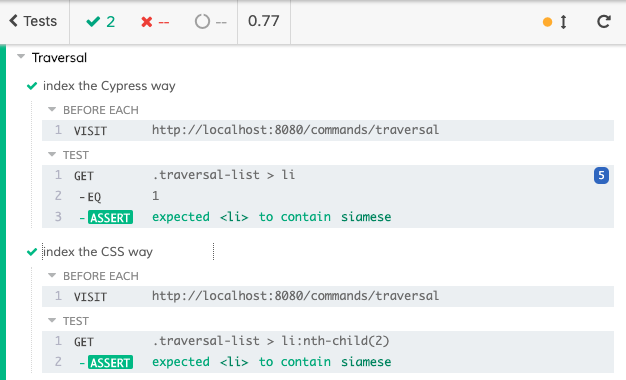Select the Traversal suite title
Screen dimensions: 626x380
[59, 58]
